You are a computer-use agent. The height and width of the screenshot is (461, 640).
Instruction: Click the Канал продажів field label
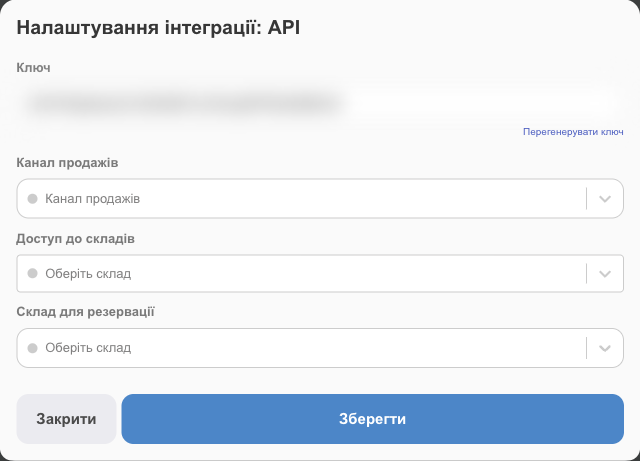click(x=67, y=163)
